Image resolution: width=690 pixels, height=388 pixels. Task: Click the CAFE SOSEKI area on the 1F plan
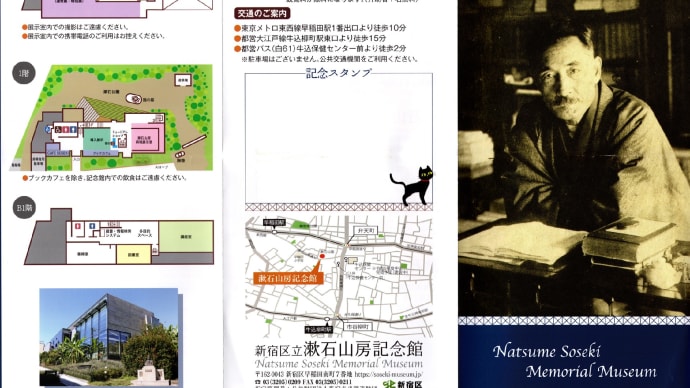tap(58, 153)
